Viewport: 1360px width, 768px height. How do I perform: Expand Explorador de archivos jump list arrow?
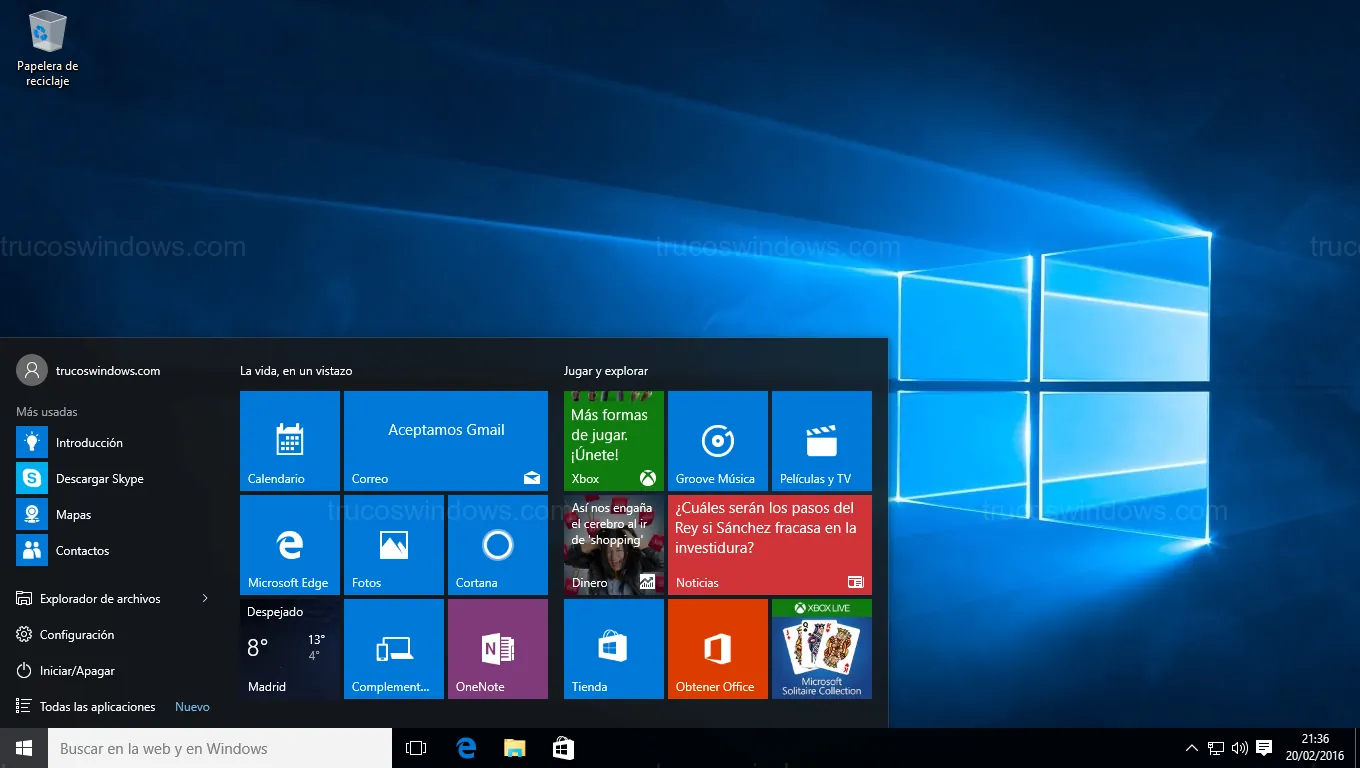tap(205, 599)
